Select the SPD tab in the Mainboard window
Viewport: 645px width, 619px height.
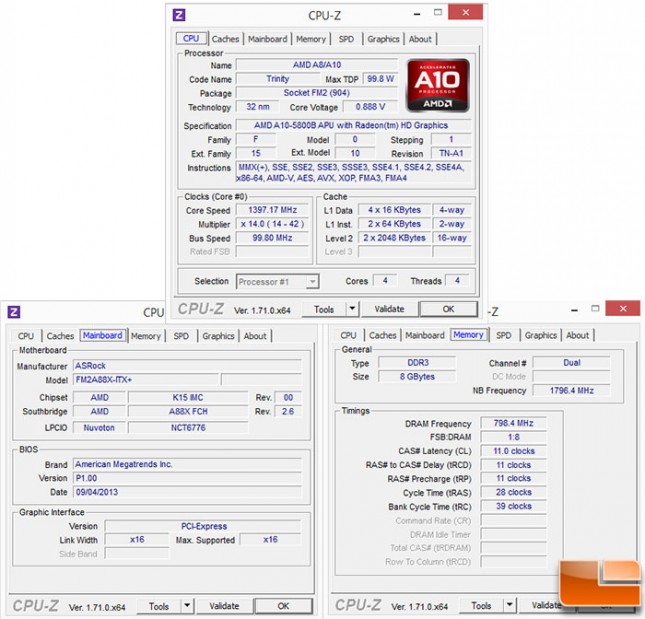coord(181,336)
